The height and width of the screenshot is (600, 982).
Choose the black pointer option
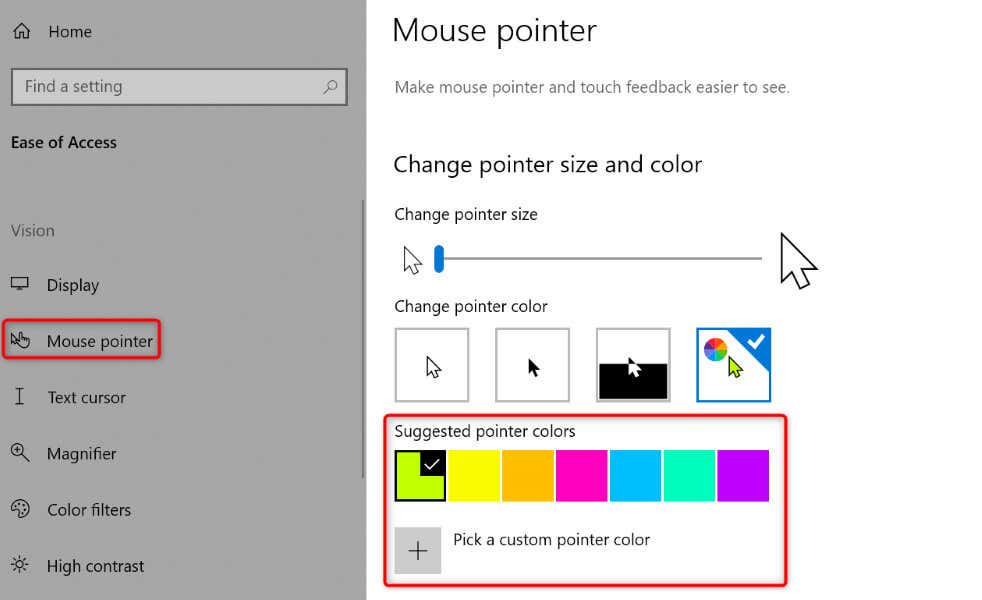532,364
